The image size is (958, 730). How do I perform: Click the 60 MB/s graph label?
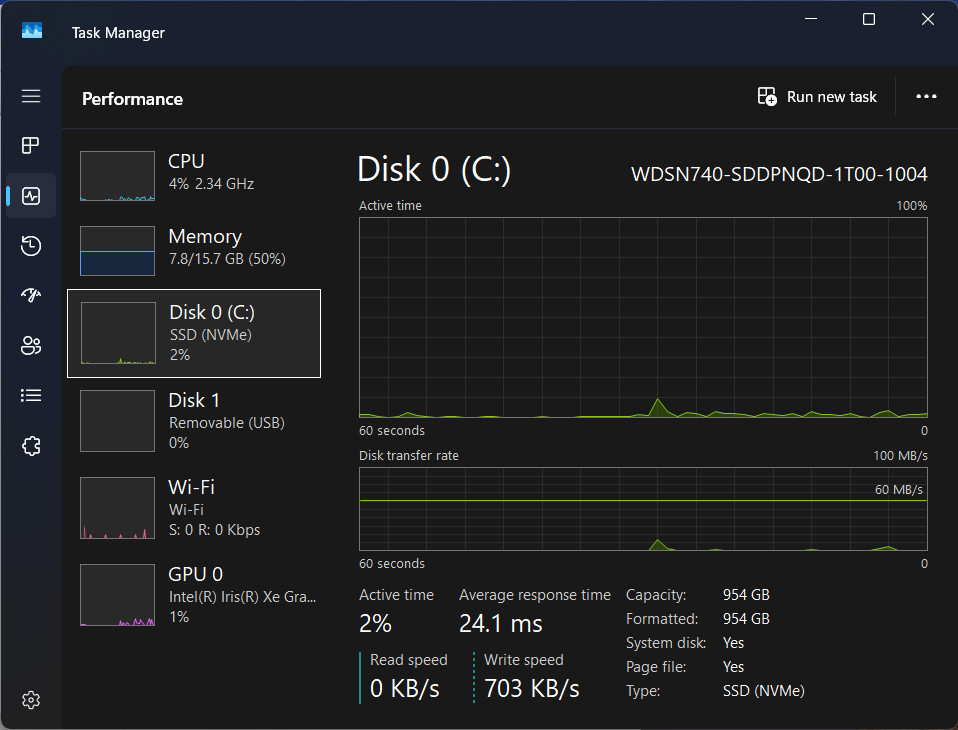(x=899, y=490)
